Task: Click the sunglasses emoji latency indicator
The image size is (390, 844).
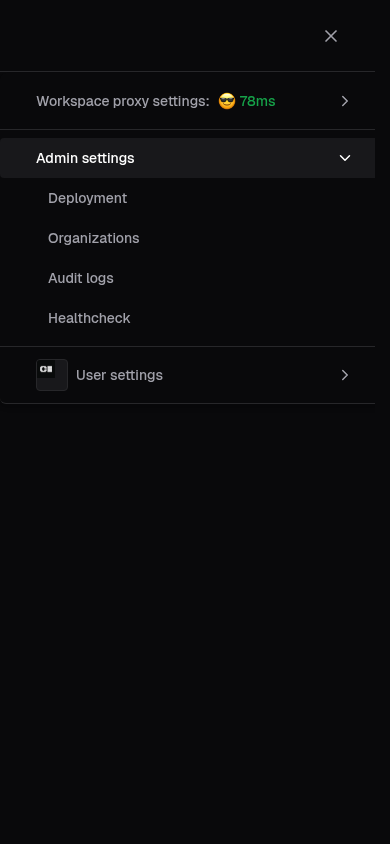Action: (227, 101)
